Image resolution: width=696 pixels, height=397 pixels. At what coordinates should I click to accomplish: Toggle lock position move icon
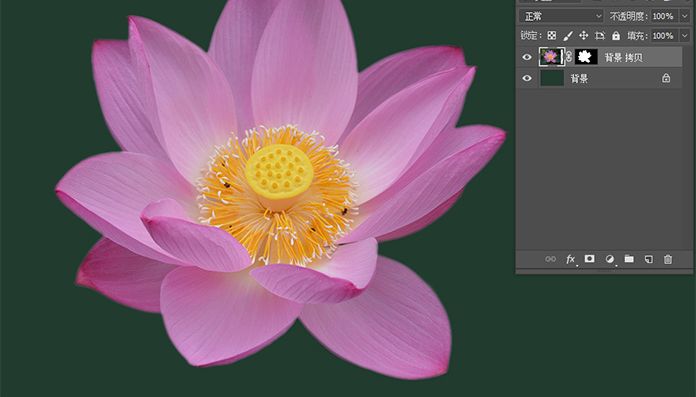click(584, 36)
